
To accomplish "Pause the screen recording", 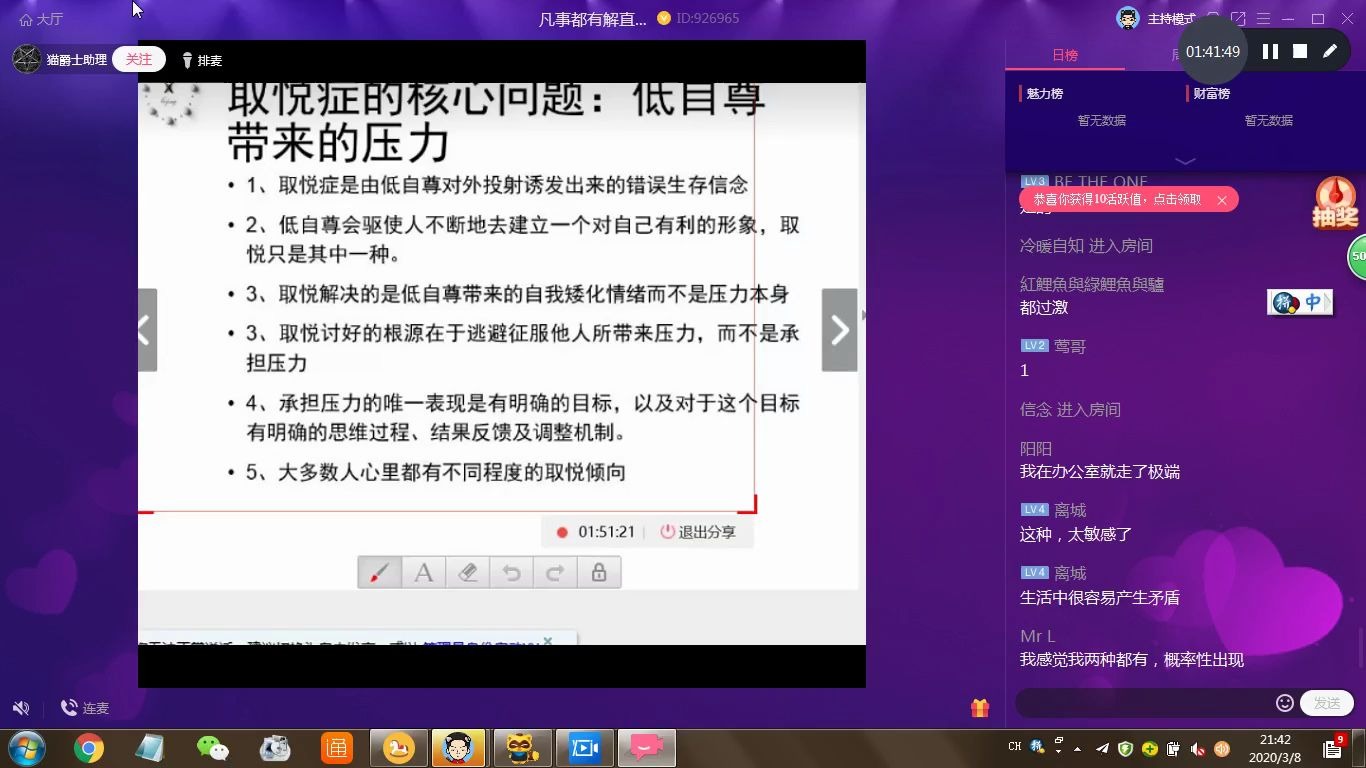I will (x=1270, y=51).
